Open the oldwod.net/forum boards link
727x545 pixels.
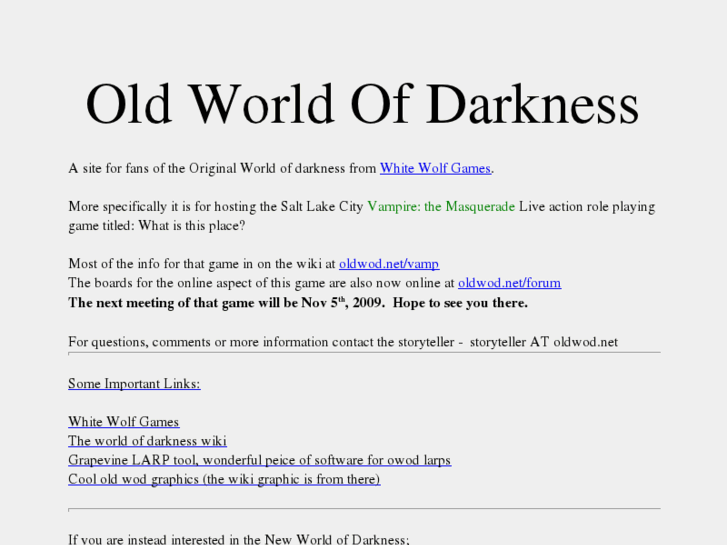tap(510, 283)
